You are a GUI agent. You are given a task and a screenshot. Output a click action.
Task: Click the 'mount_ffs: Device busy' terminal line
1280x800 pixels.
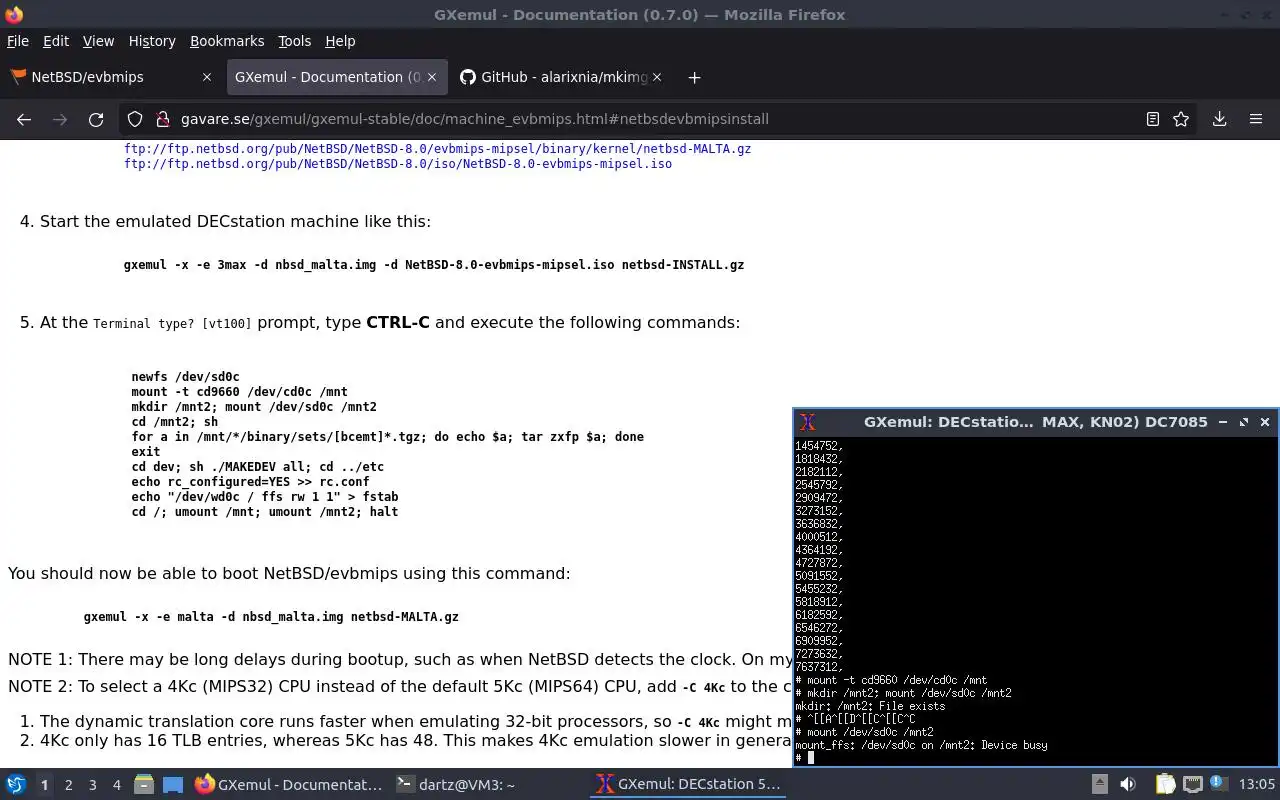tap(921, 745)
